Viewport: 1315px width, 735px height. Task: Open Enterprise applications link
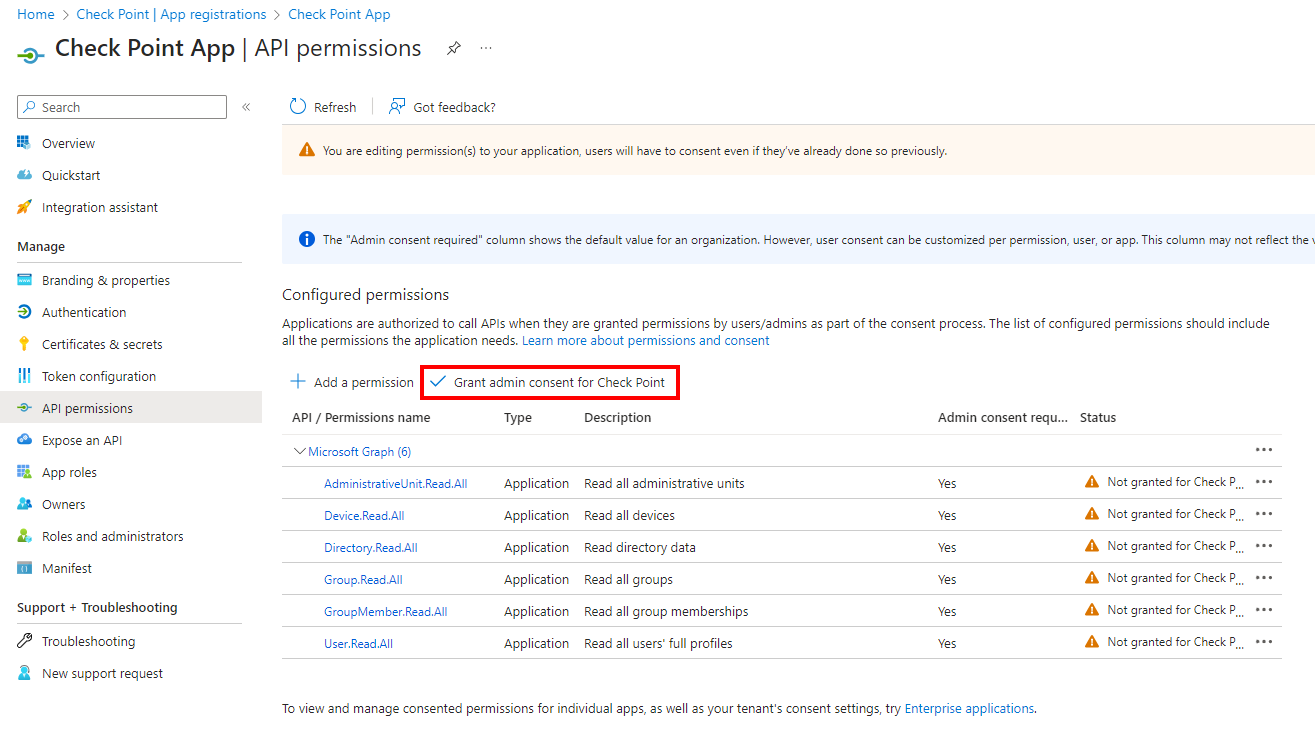click(968, 708)
